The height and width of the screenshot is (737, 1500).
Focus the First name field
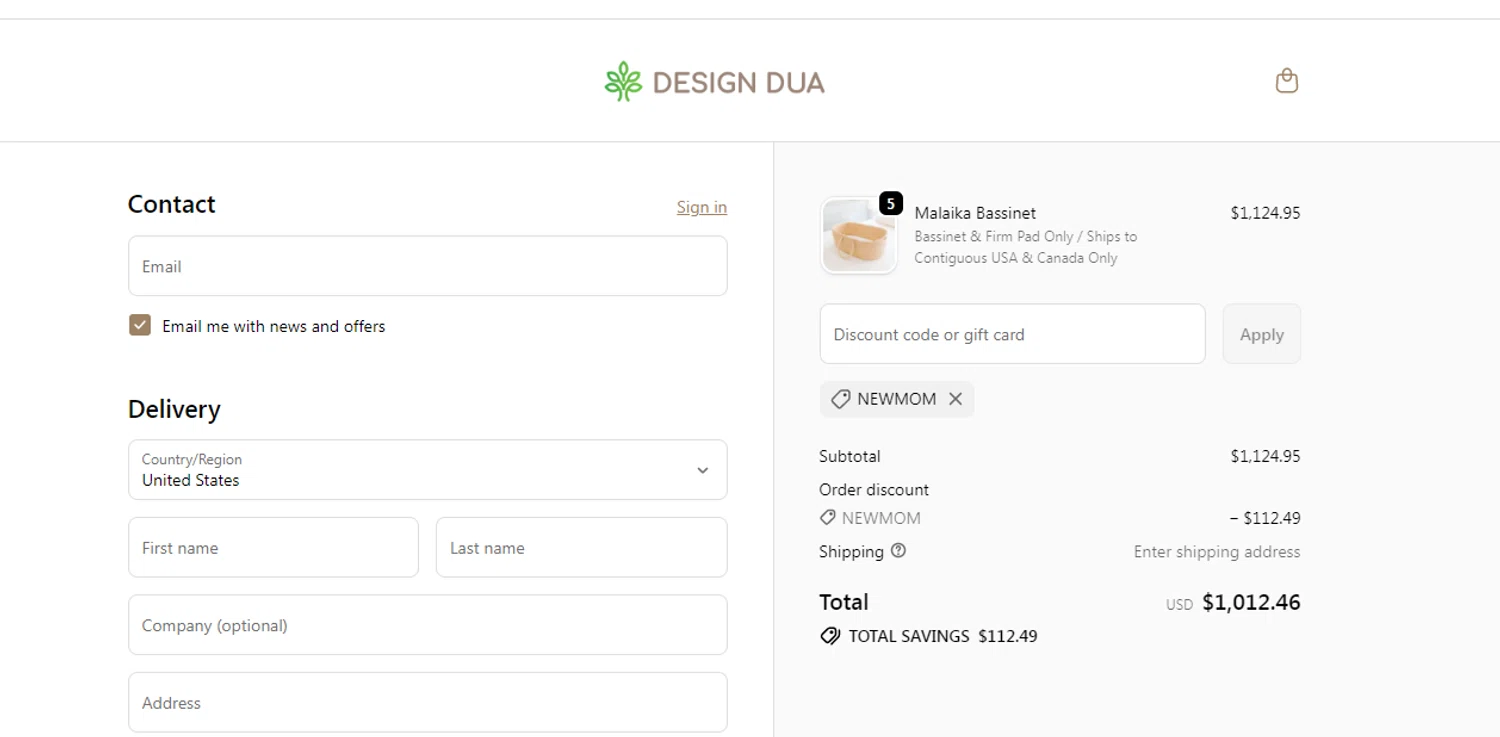pyautogui.click(x=273, y=547)
